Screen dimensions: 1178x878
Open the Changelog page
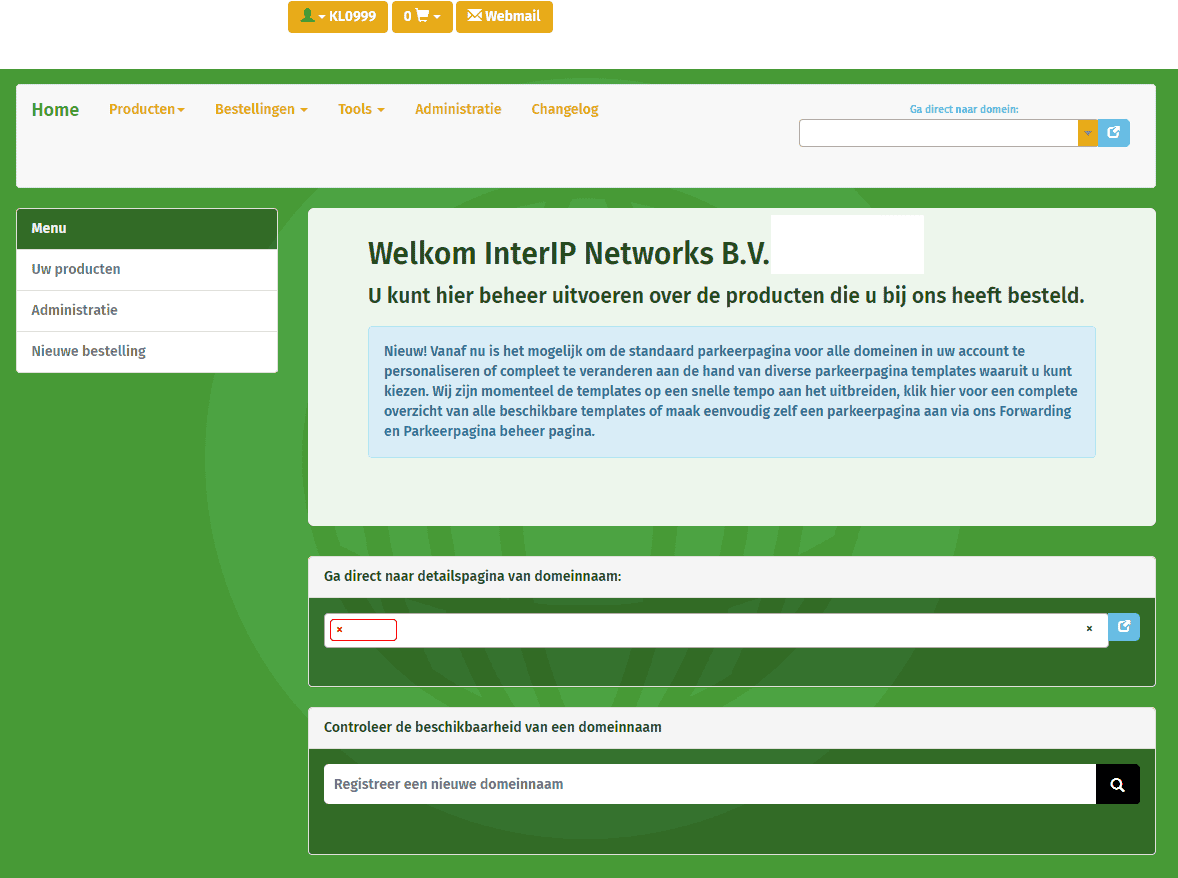pyautogui.click(x=564, y=109)
